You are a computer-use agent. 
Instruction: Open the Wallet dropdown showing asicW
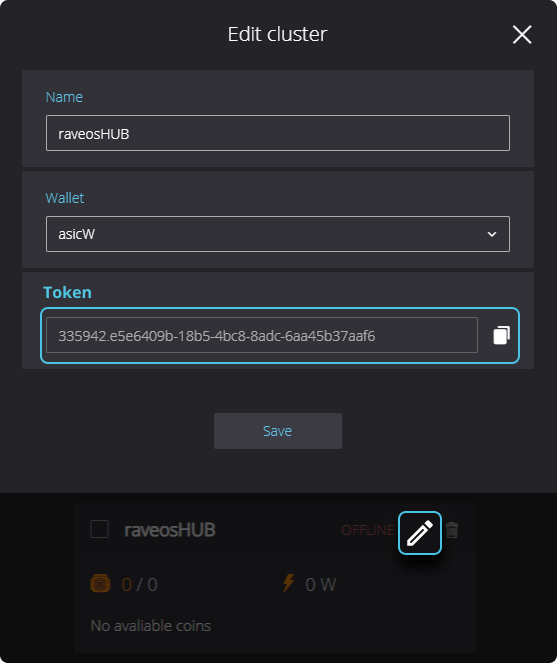click(x=278, y=234)
